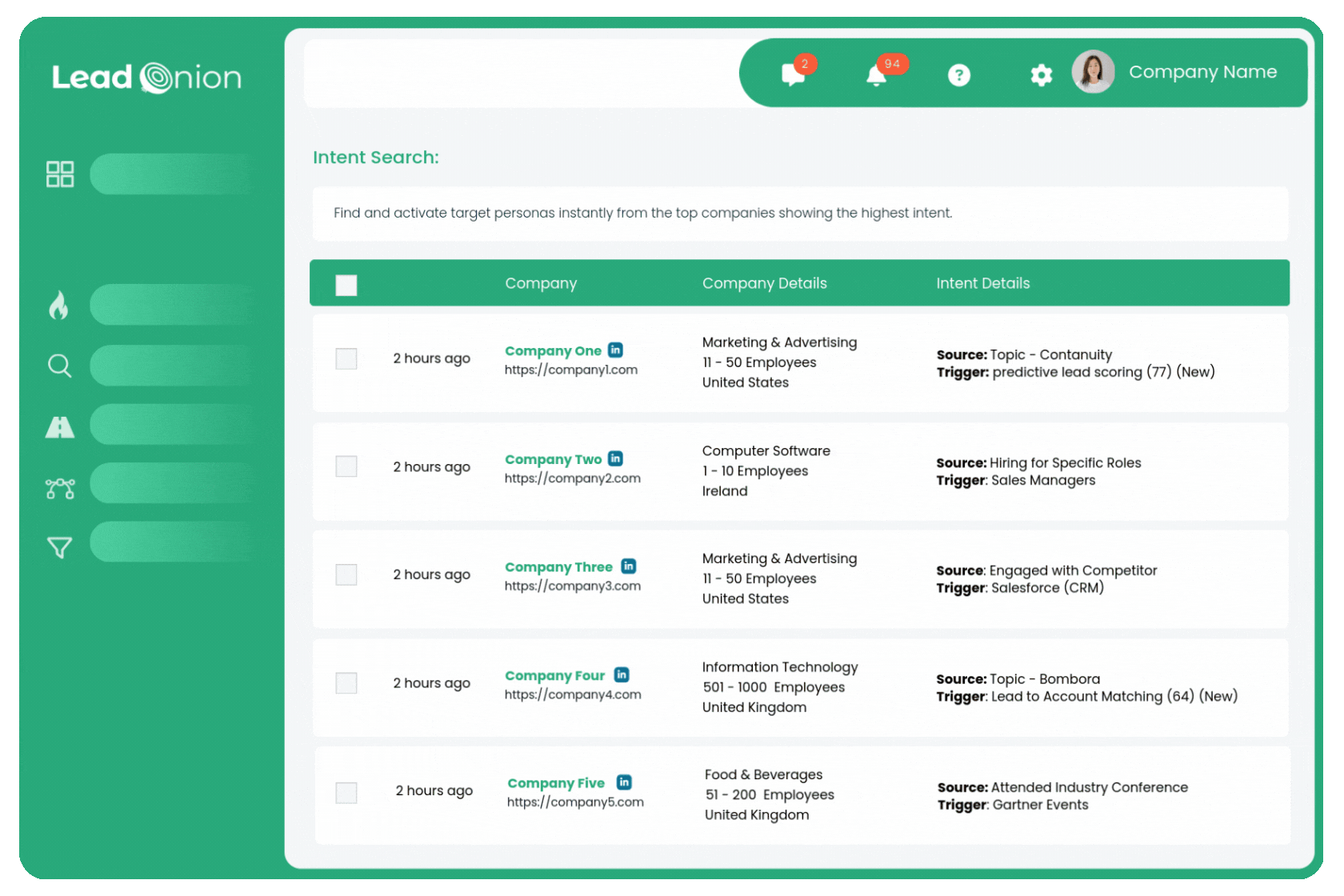
Task: Open the notifications bell
Action: (877, 75)
